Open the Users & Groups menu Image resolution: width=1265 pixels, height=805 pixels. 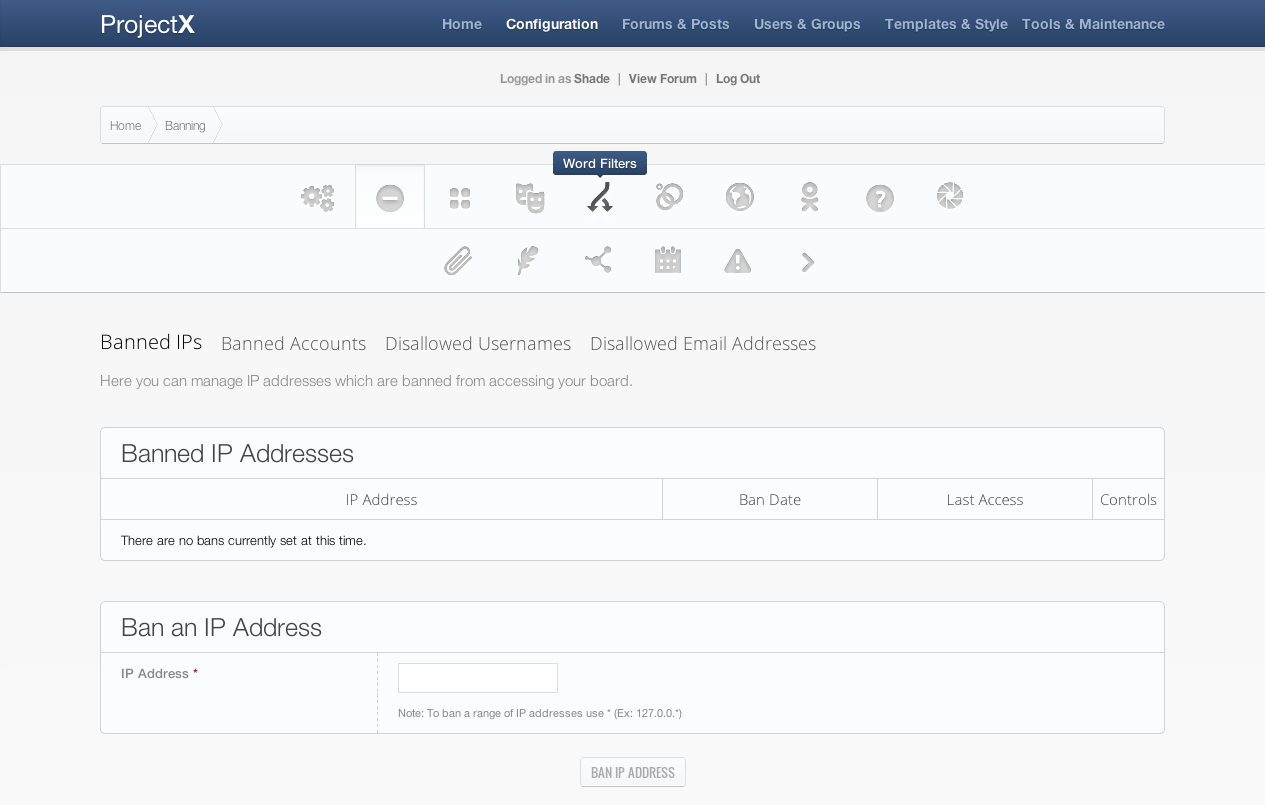807,24
